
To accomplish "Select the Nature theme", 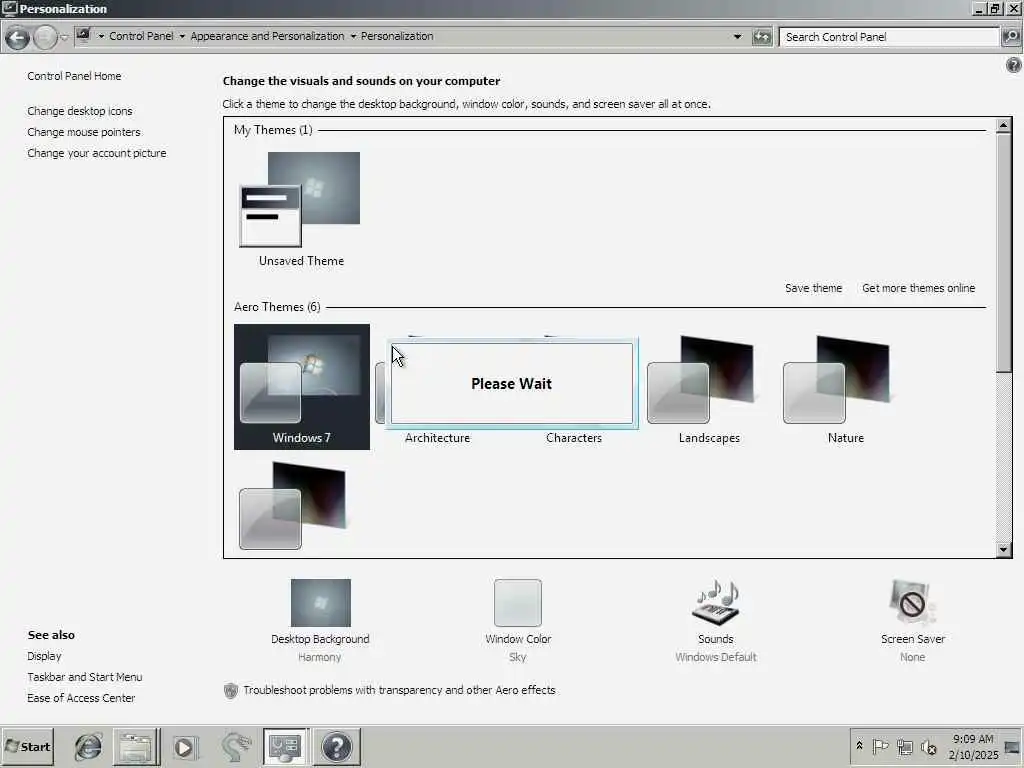I will coord(846,389).
